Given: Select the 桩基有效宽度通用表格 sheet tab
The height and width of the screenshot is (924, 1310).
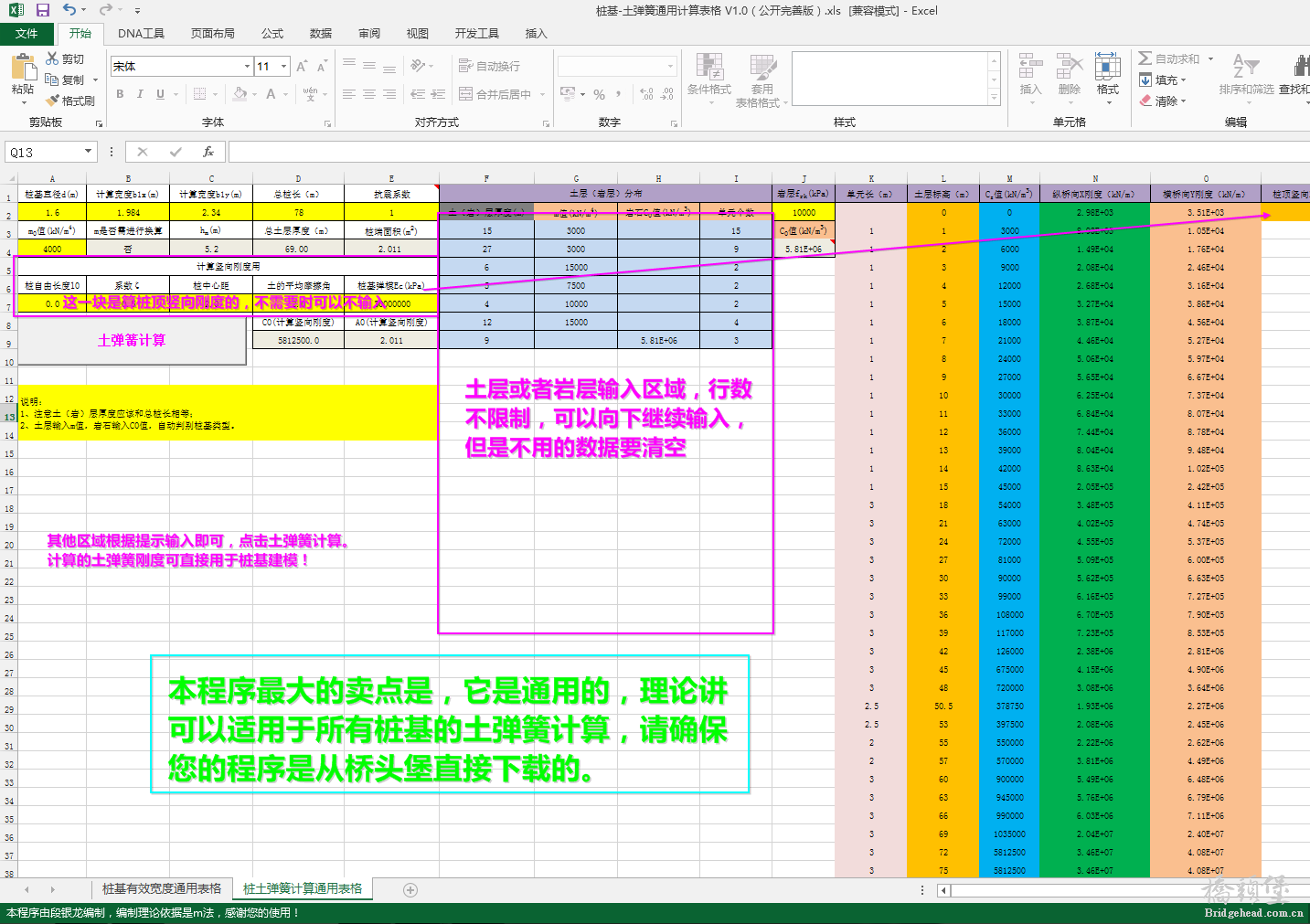Looking at the screenshot, I should 162,888.
